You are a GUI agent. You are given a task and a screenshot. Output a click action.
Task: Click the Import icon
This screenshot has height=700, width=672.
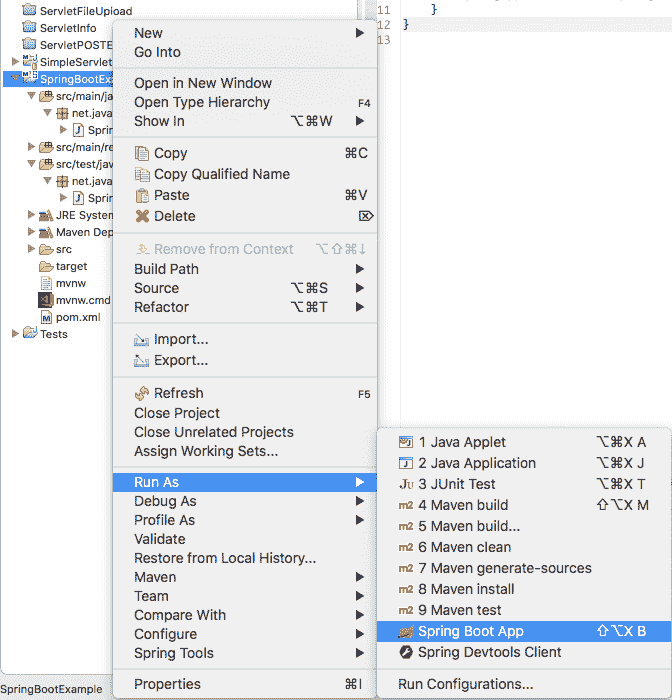coord(142,340)
